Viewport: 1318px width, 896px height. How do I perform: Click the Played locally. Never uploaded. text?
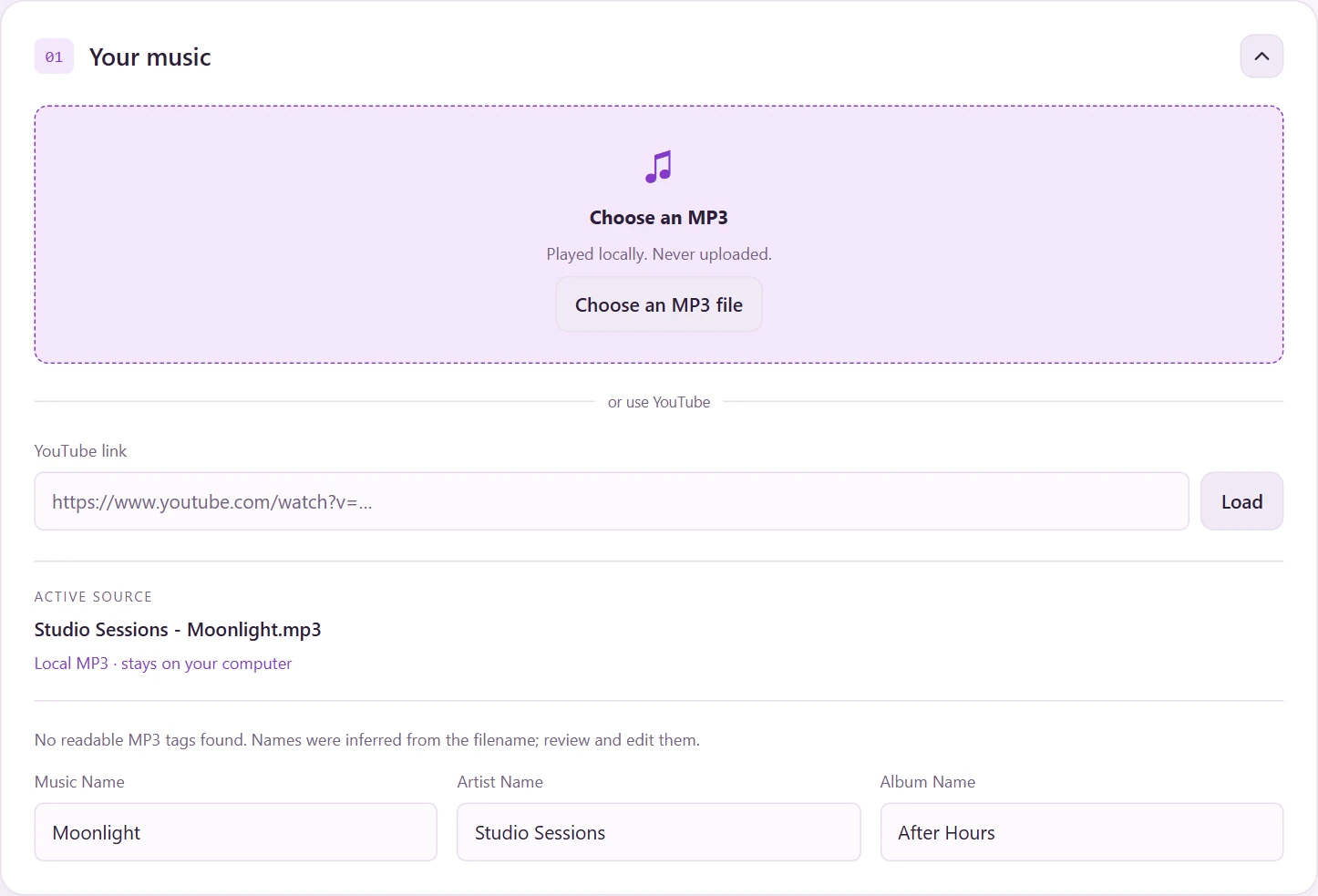coord(659,254)
